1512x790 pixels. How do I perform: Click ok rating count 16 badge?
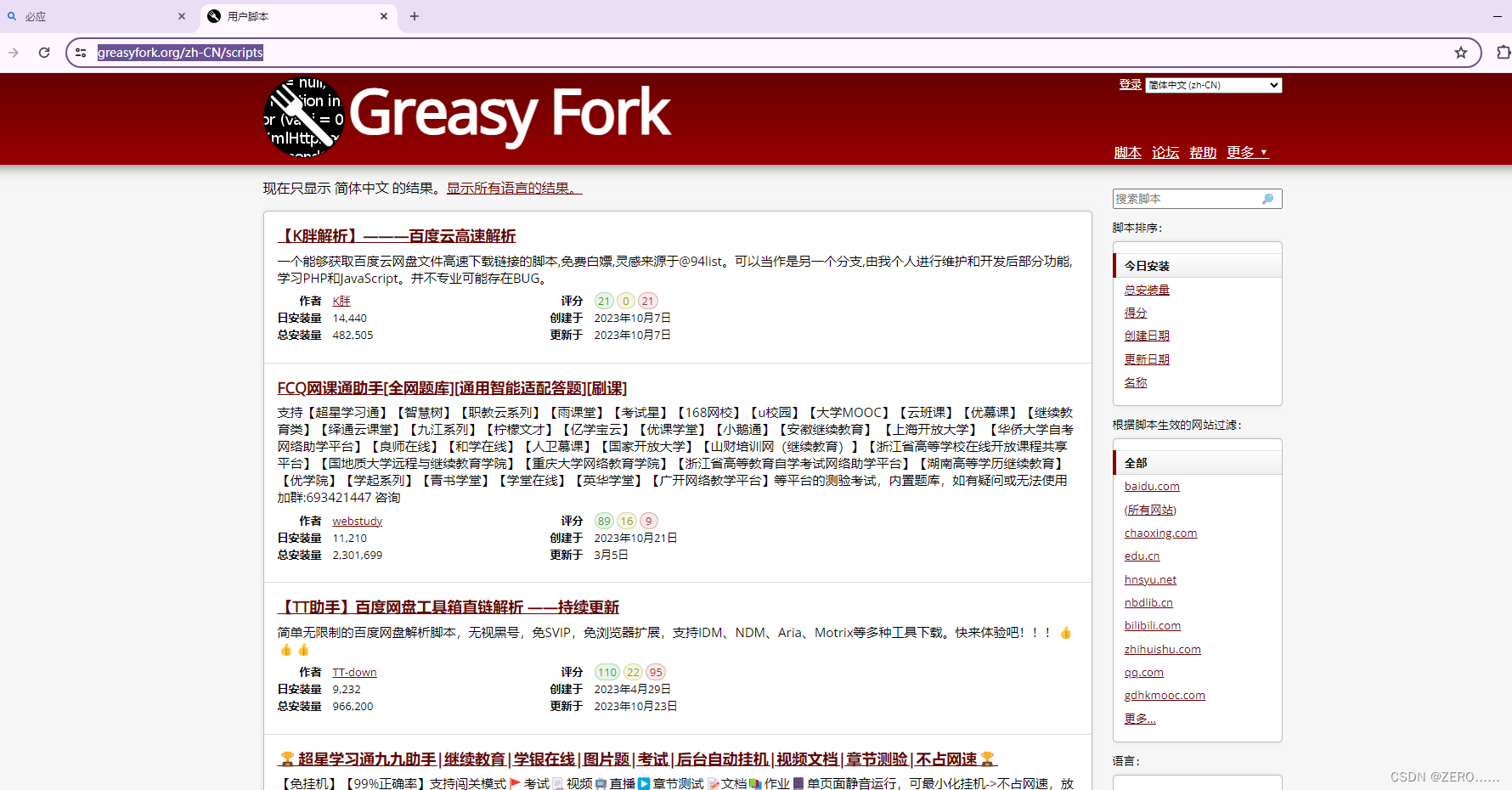tap(627, 521)
